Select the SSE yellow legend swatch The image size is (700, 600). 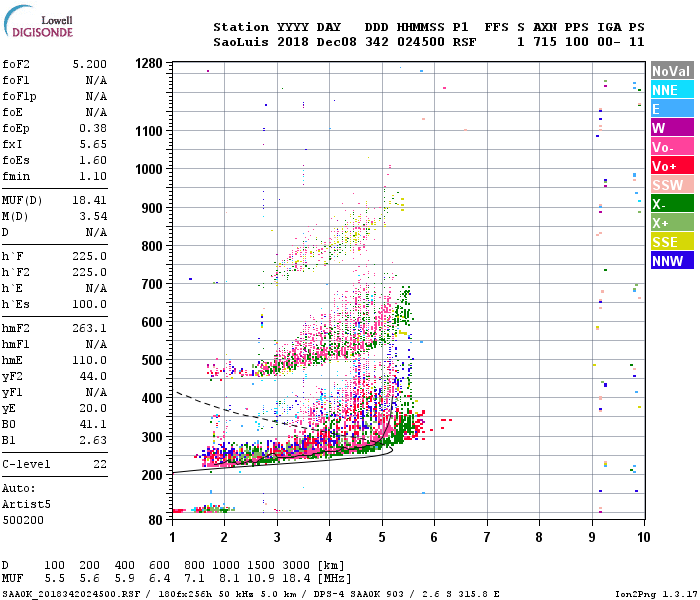coord(672,242)
